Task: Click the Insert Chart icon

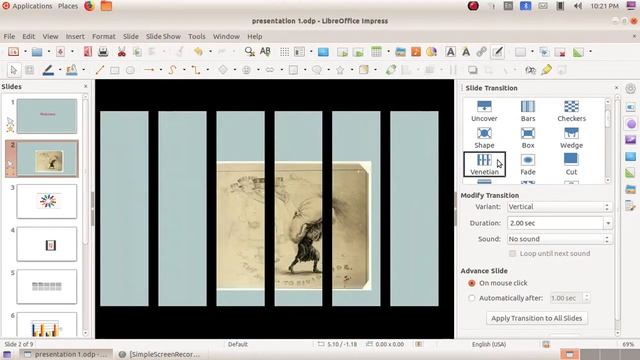Action: (x=431, y=52)
